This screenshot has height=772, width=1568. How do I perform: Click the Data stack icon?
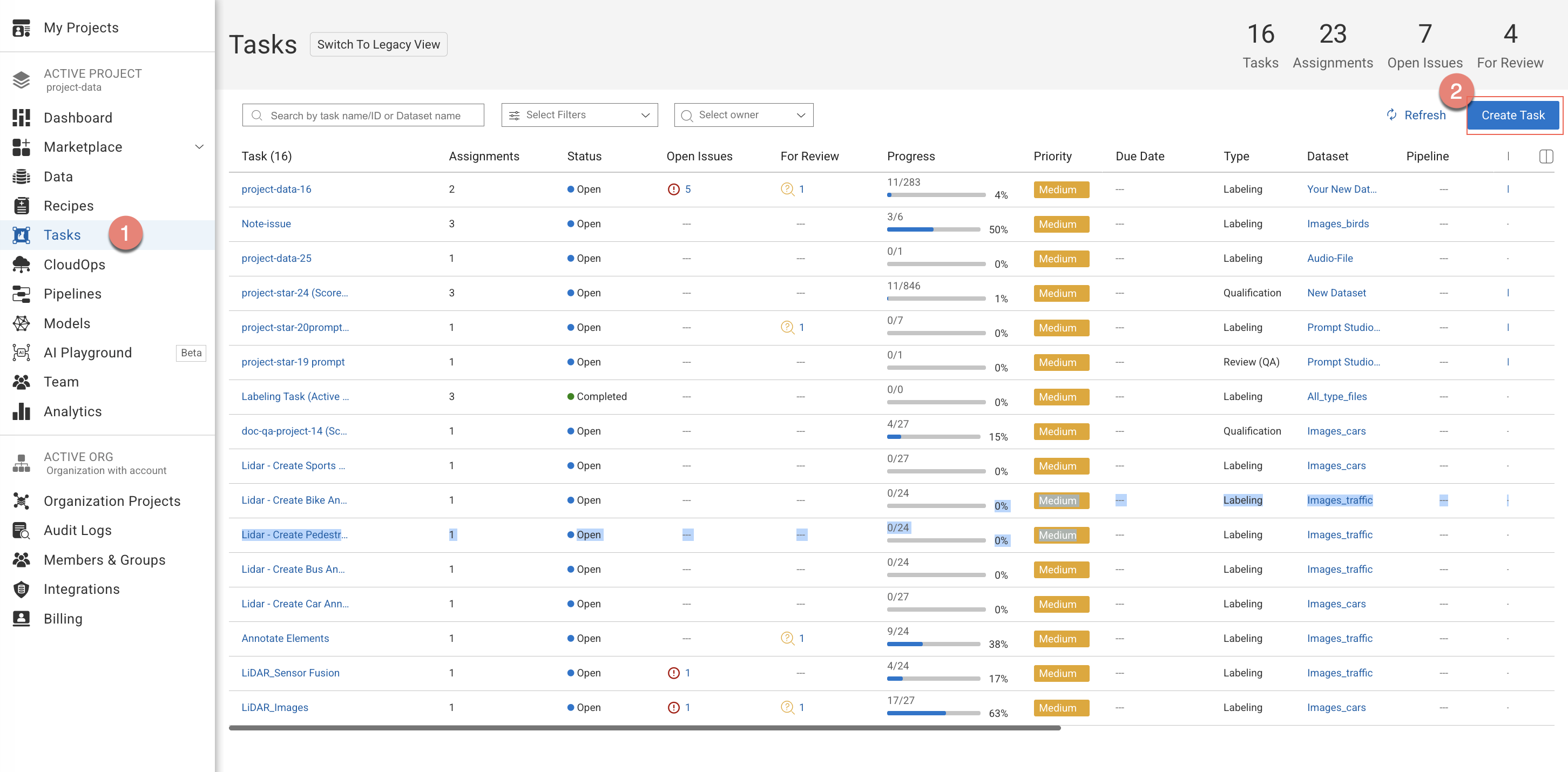(21, 177)
